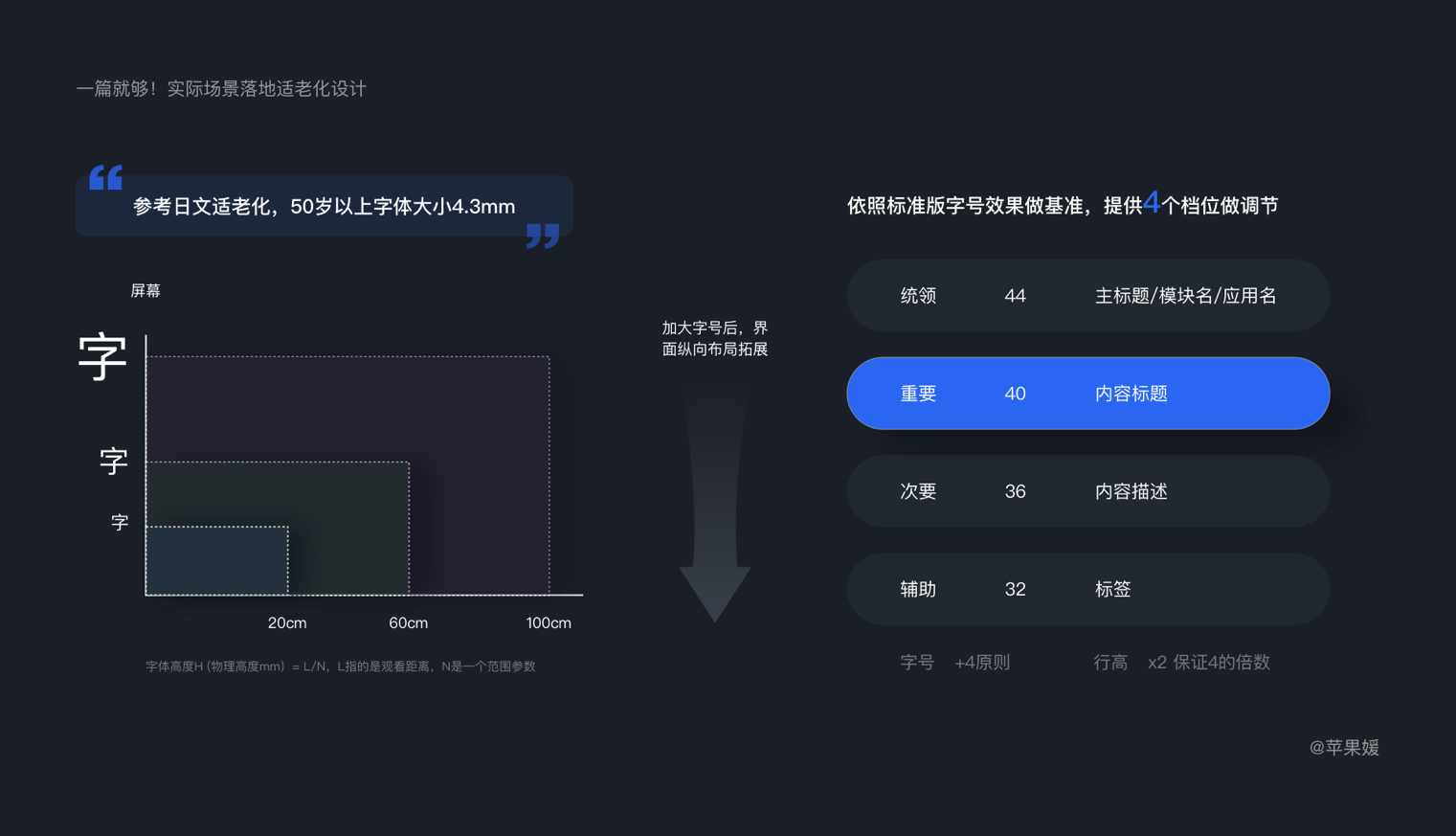Click the 20cm distance chart rectangle
Viewport: 1456px width, 836px height.
click(x=217, y=561)
